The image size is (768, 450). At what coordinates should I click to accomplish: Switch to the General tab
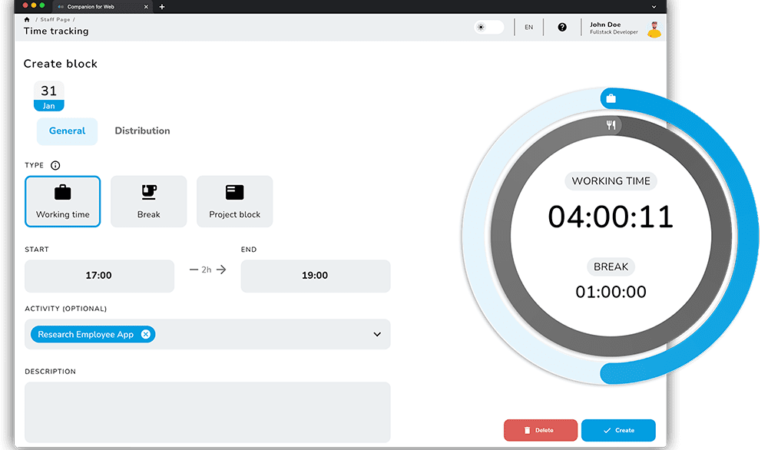(67, 131)
